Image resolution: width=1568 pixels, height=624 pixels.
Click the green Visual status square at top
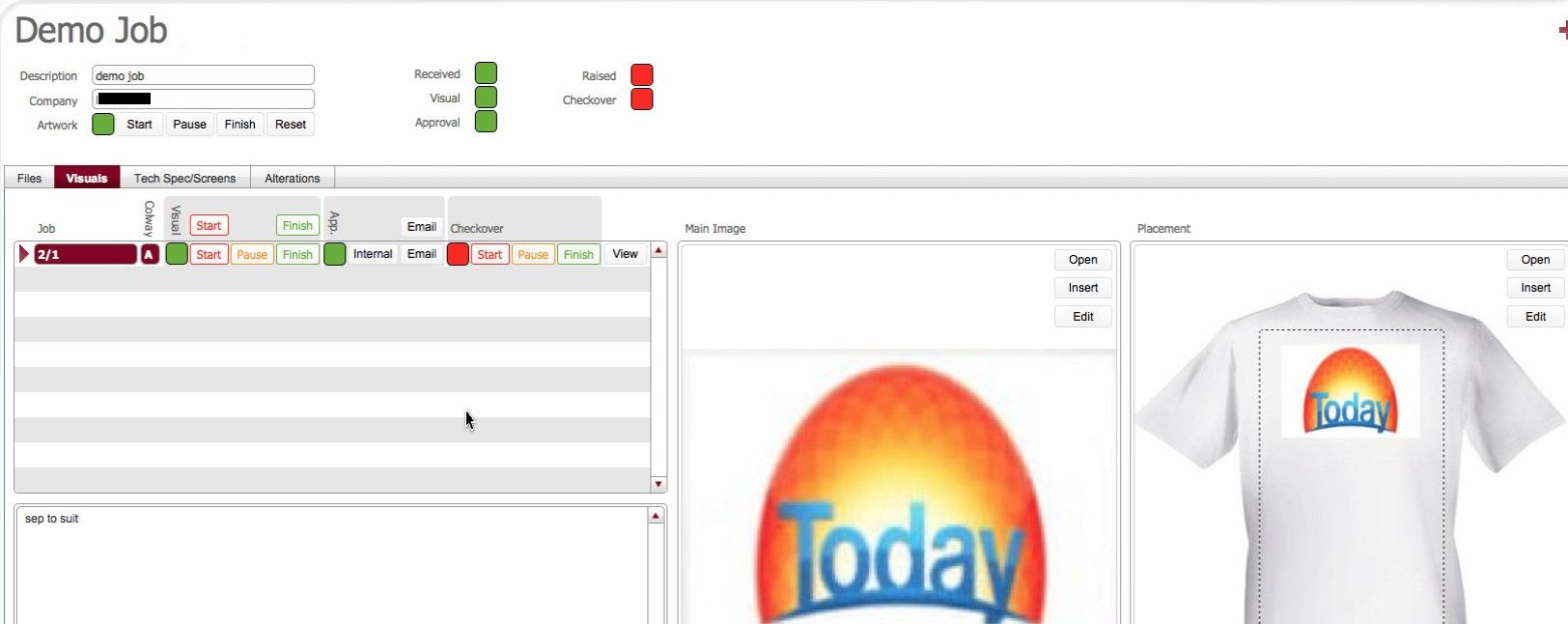(x=486, y=98)
